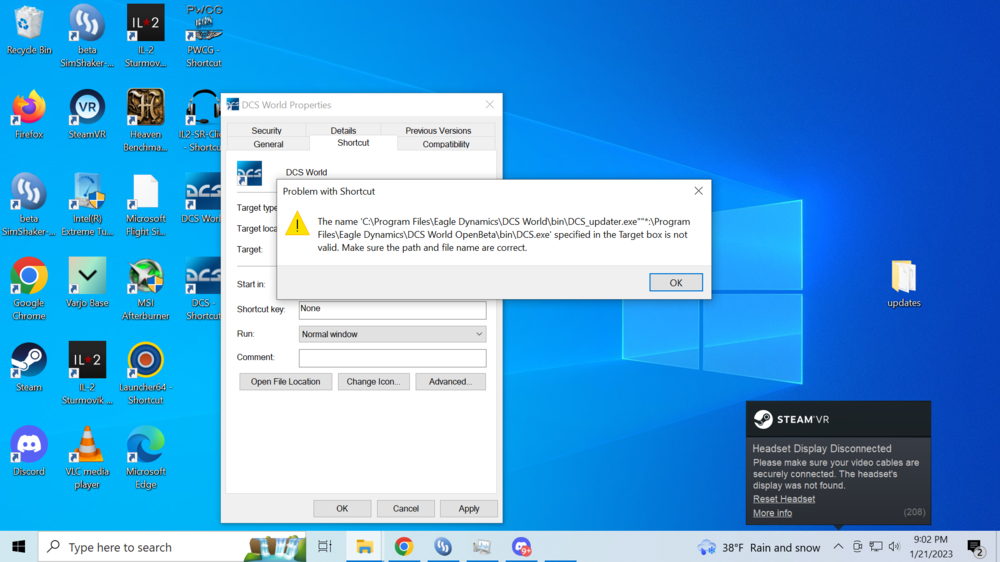
Task: Select the updates folder on the desktop
Action: pos(904,283)
